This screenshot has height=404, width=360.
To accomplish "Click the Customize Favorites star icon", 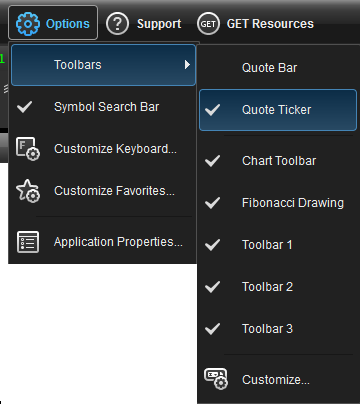I will click(x=28, y=191).
